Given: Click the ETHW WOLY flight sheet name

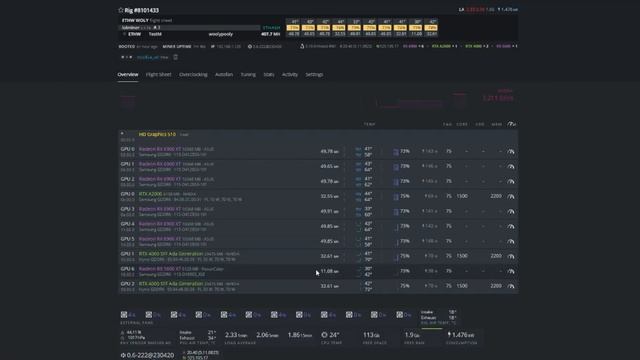Looking at the screenshot, I should [x=135, y=20].
